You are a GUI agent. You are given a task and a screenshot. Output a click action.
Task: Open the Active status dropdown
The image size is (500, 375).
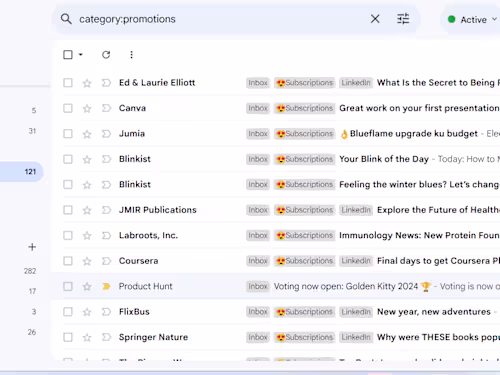pos(472,20)
